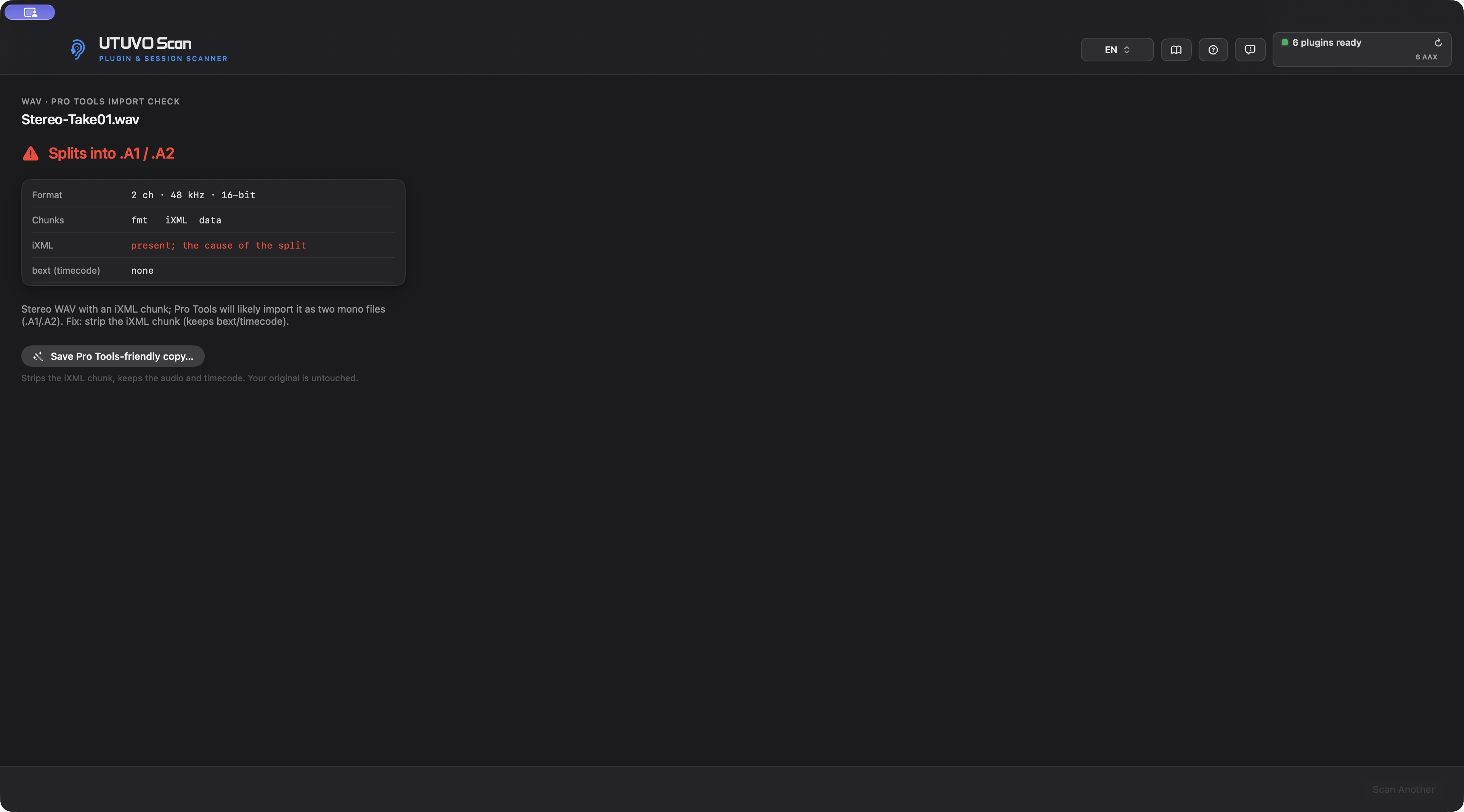Click the magic wand icon in Save button
The image size is (1464, 812).
[x=38, y=356]
